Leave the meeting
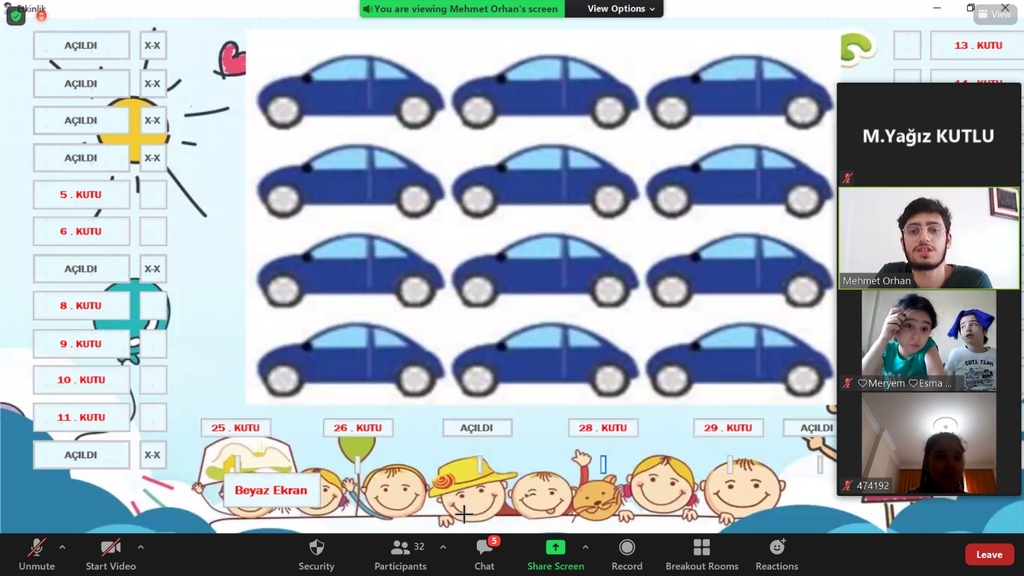Screen dimensions: 1024x576 coord(989,555)
